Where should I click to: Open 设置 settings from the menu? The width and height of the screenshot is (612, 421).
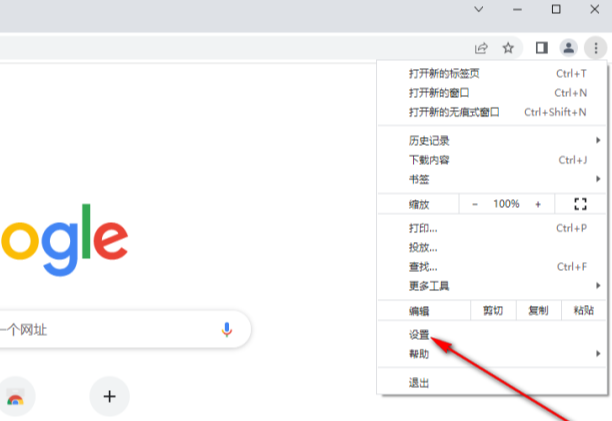[492, 334]
